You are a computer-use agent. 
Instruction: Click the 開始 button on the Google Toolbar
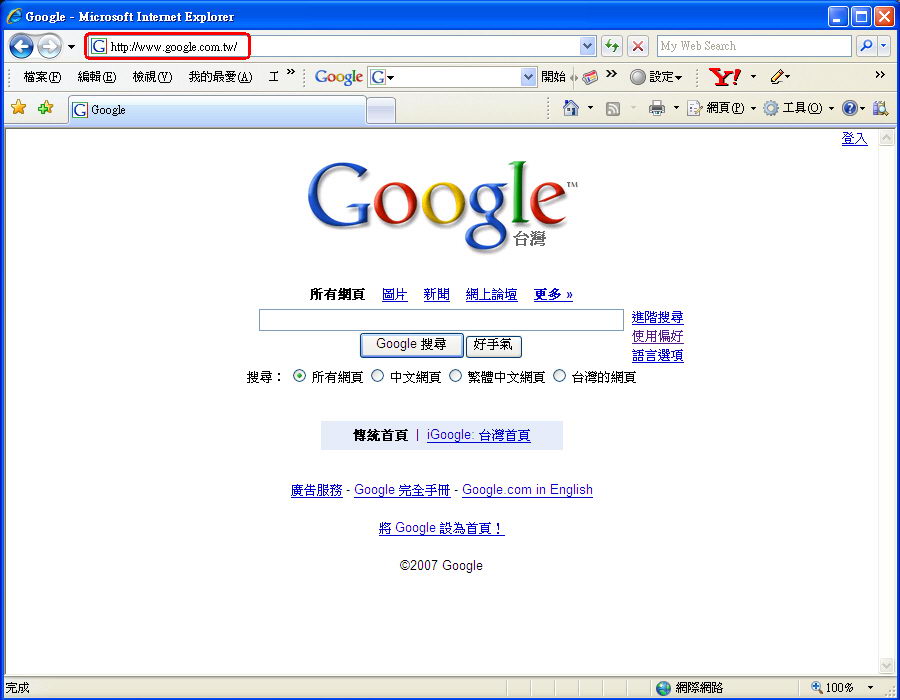tap(553, 77)
